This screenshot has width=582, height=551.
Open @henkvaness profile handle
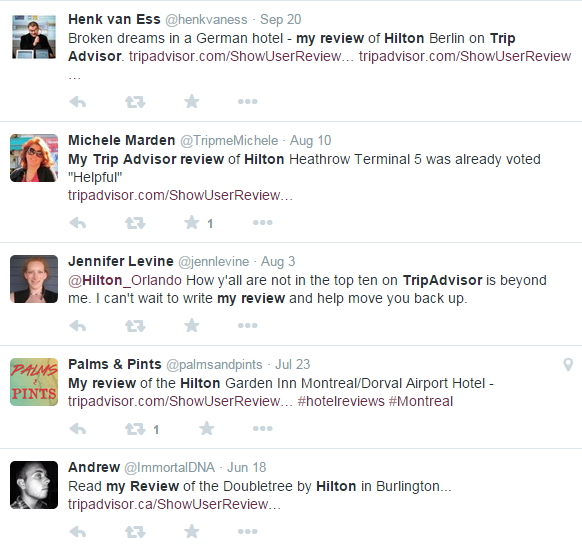pyautogui.click(x=206, y=20)
